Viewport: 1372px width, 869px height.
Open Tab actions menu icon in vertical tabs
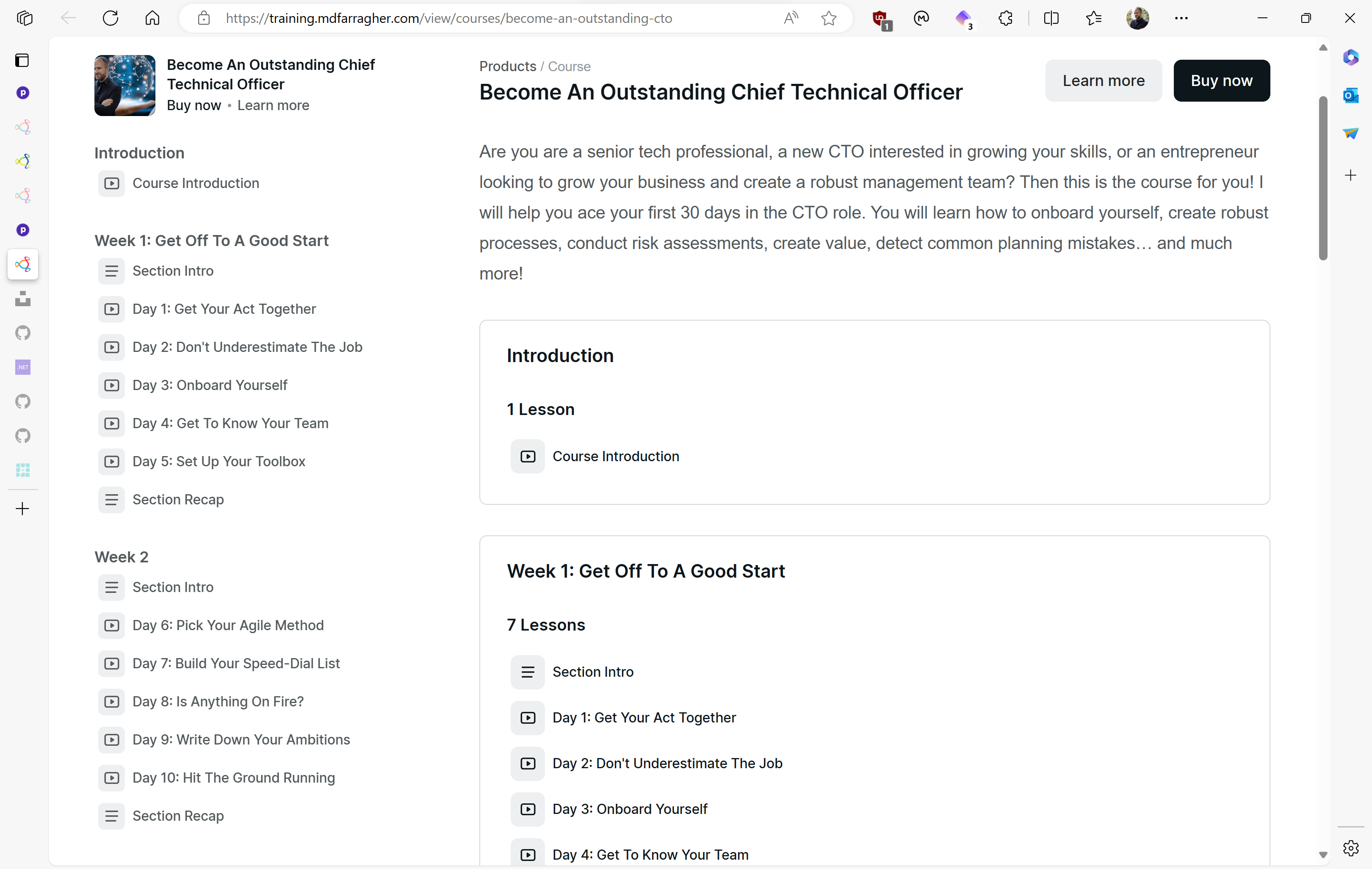[22, 60]
